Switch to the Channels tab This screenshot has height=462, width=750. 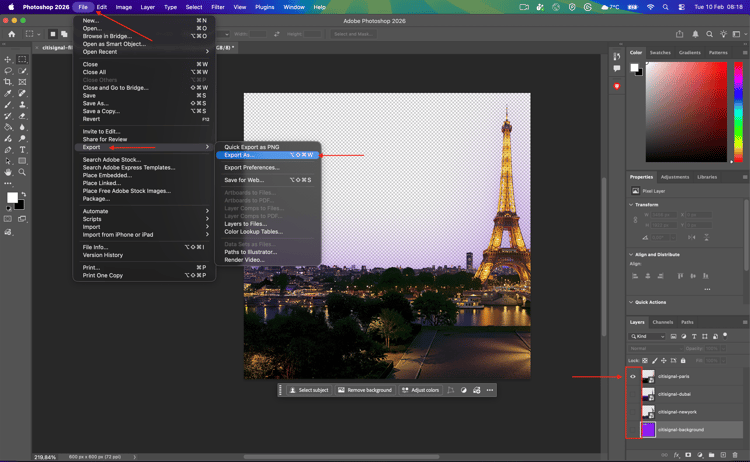coord(663,322)
